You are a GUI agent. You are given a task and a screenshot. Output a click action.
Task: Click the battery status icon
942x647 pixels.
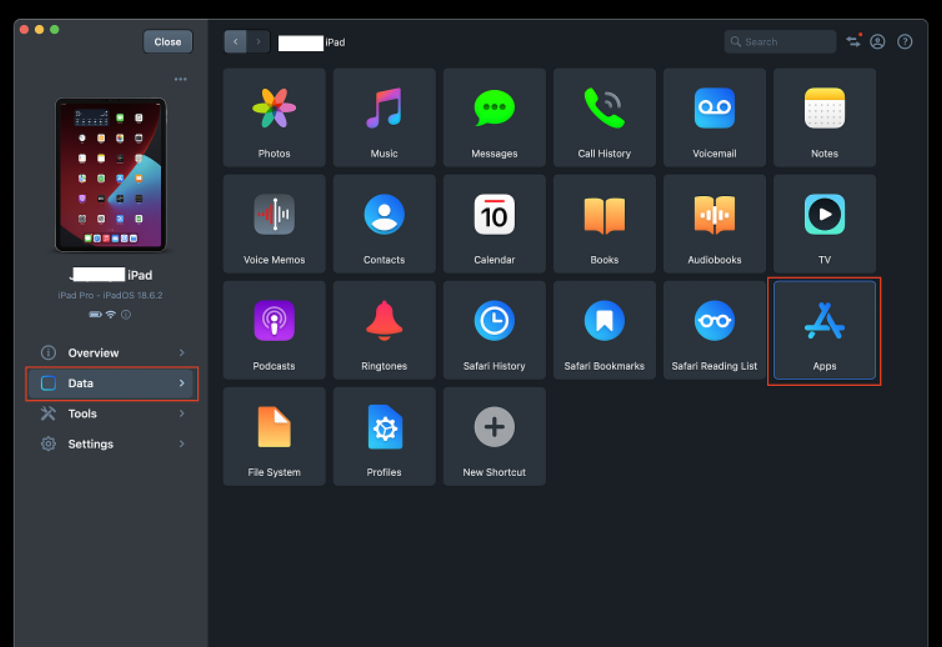[x=95, y=314]
